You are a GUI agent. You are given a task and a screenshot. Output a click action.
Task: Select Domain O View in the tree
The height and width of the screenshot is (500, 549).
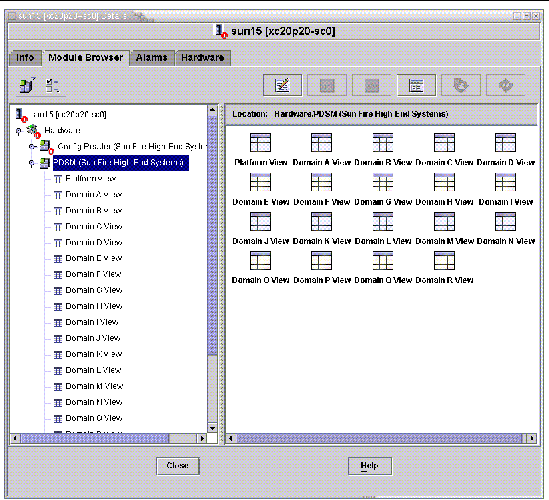click(94, 418)
